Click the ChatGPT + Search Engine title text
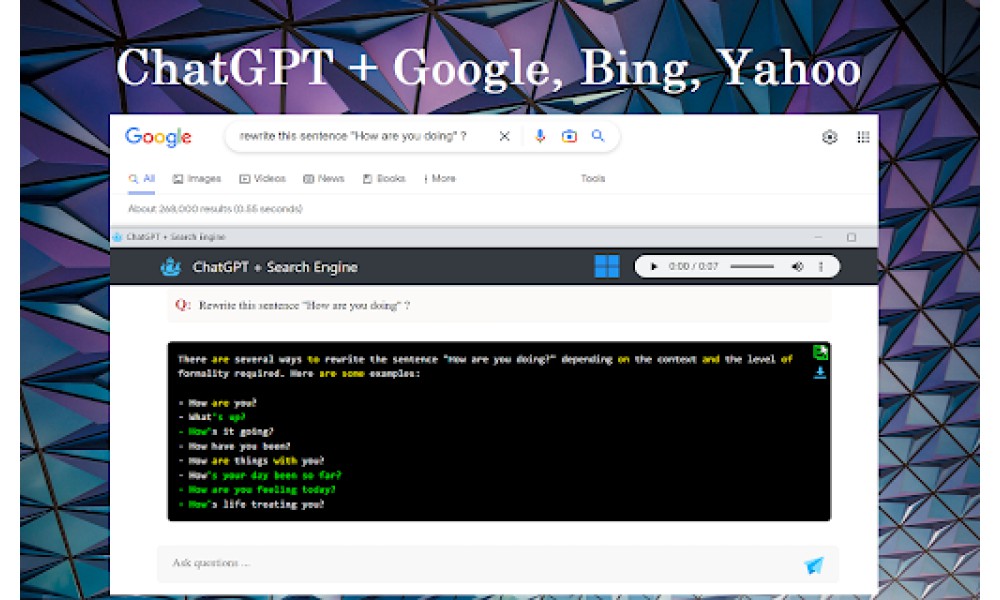The height and width of the screenshot is (600, 1000). [275, 267]
